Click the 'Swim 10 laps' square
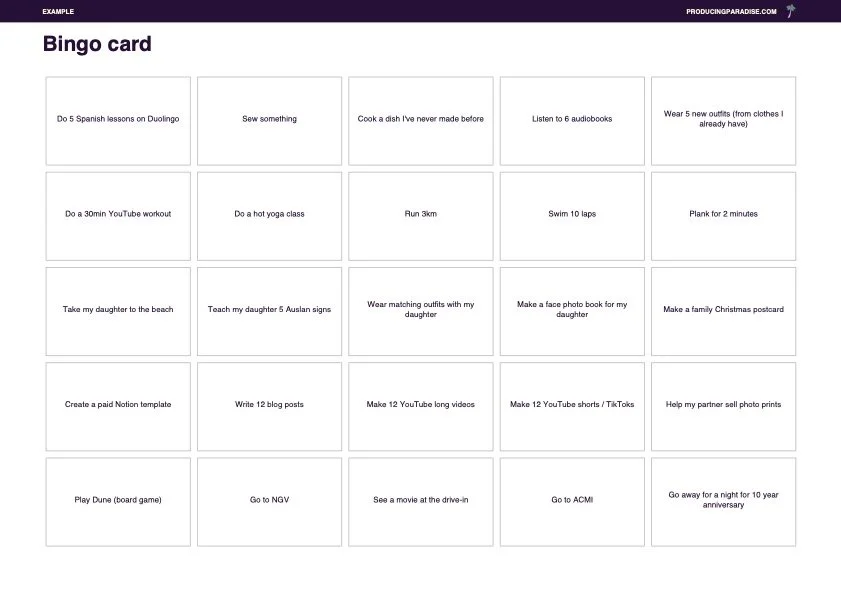841x595 pixels. (x=572, y=216)
